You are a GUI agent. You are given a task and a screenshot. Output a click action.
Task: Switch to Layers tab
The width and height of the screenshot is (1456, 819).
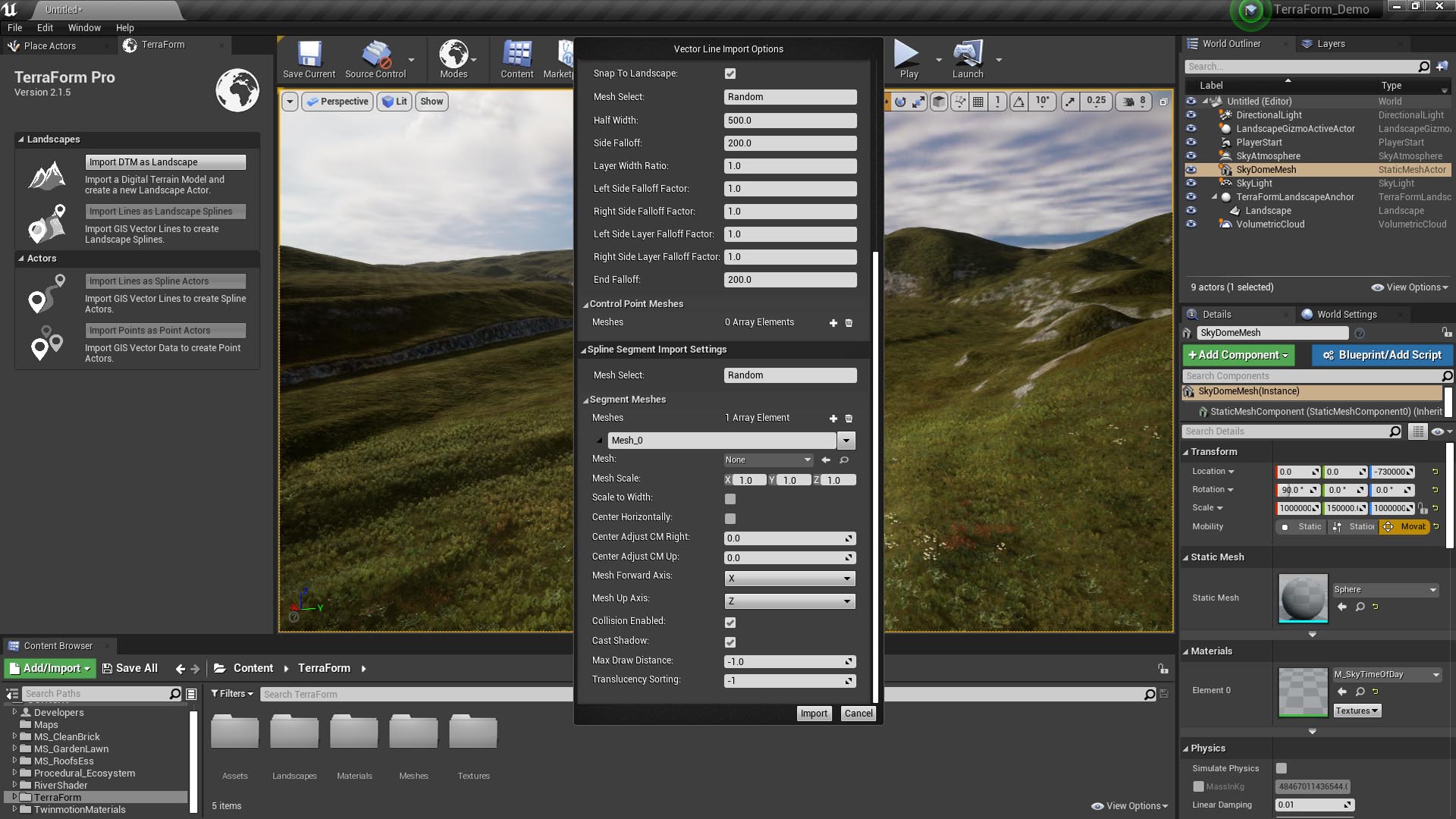[x=1331, y=44]
